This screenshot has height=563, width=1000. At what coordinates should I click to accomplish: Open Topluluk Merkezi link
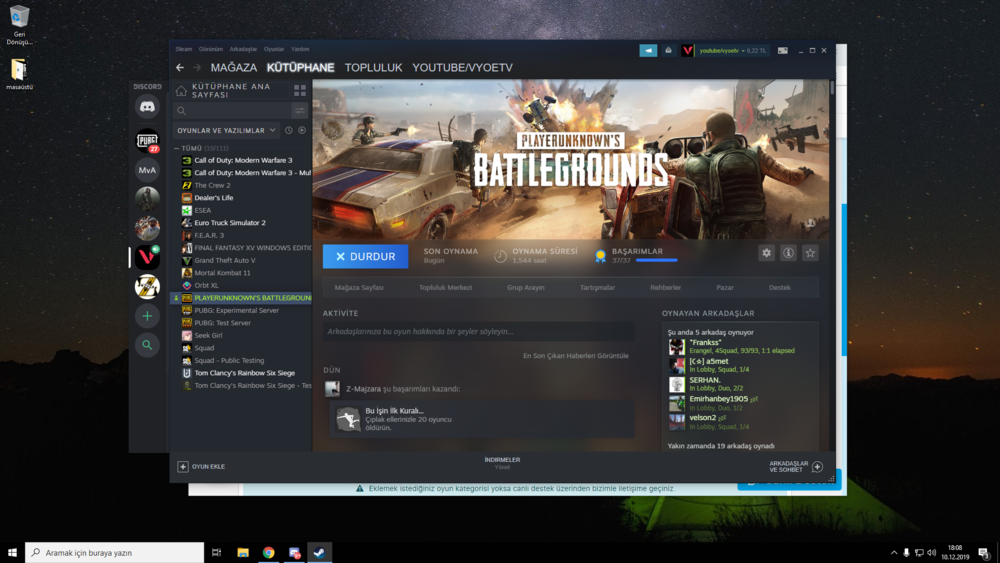[x=445, y=288]
